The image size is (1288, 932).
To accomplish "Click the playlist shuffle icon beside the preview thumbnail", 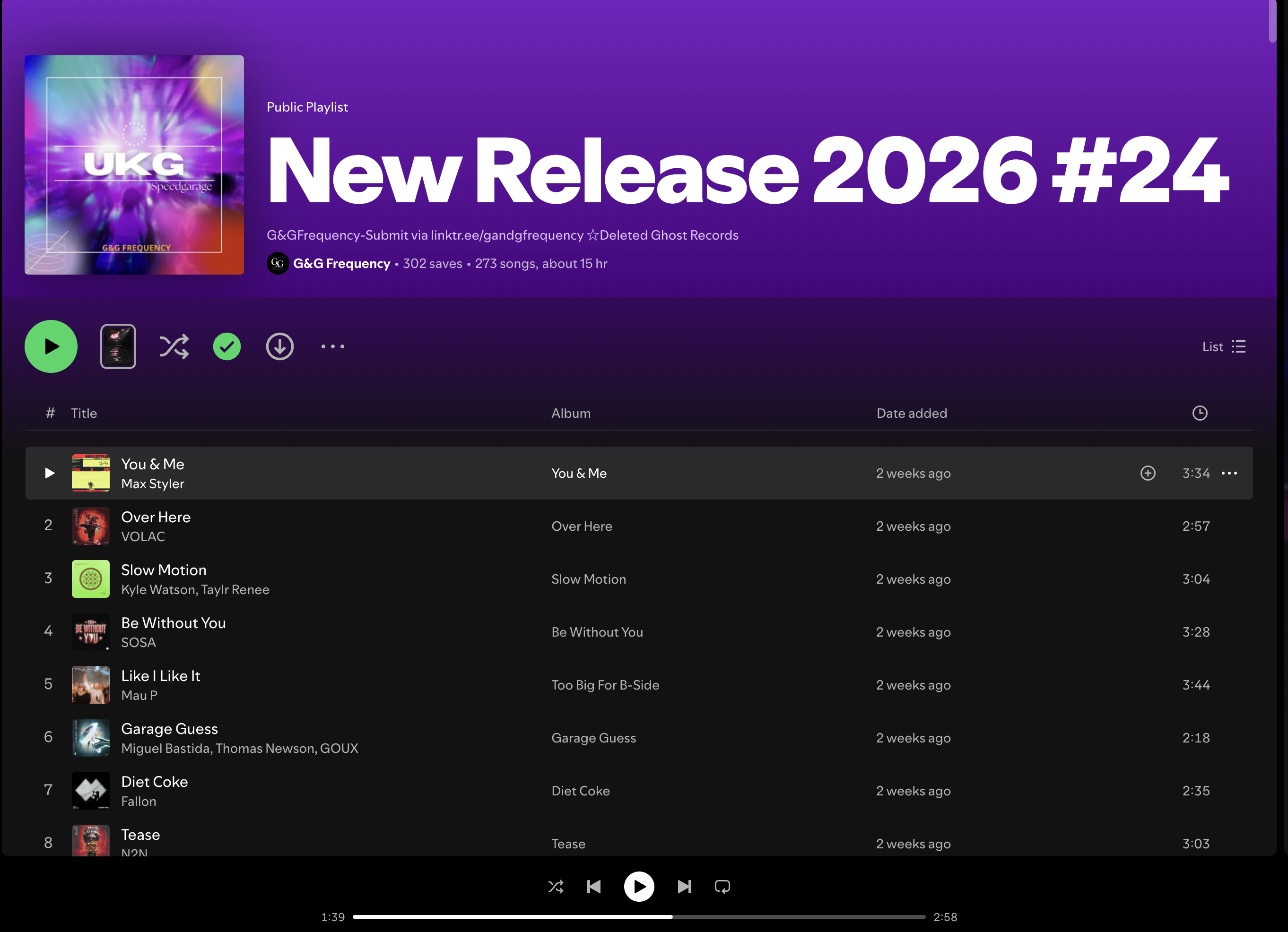I will point(174,347).
